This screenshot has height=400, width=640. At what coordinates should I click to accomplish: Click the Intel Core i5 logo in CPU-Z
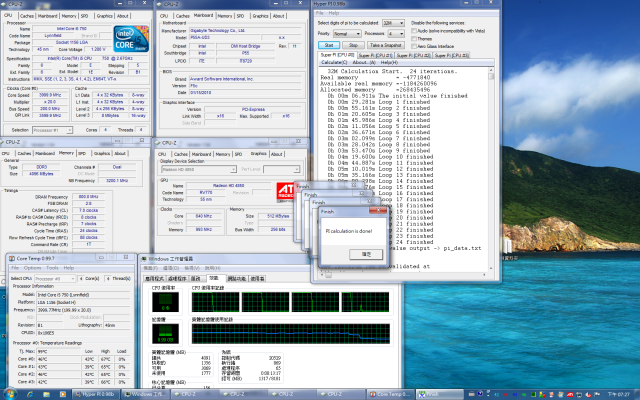(x=131, y=39)
